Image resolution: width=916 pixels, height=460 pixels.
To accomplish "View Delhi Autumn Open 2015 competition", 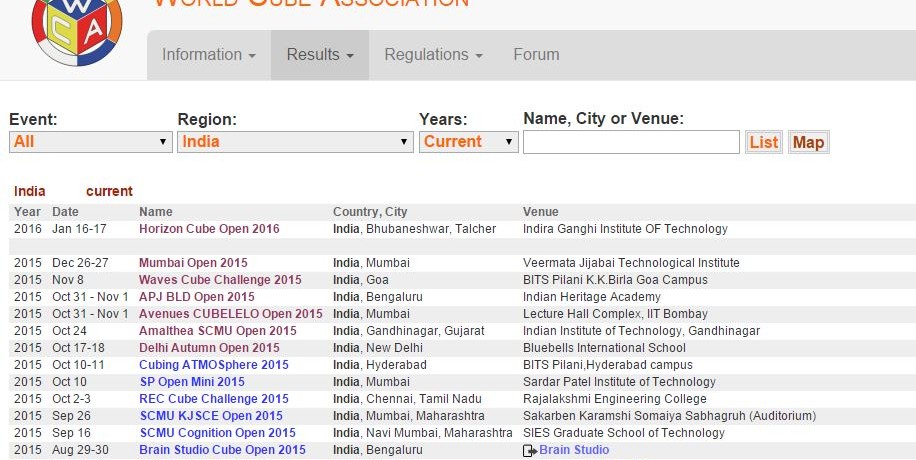I will (209, 348).
